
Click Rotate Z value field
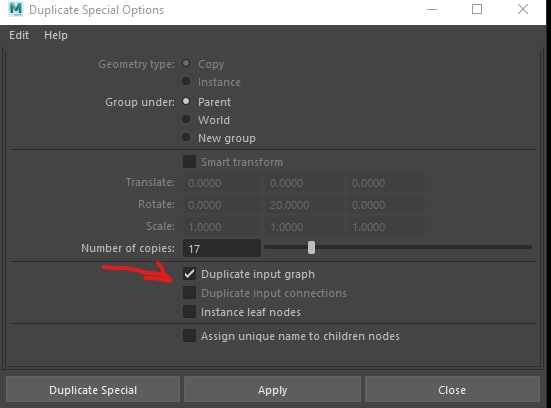coord(386,205)
